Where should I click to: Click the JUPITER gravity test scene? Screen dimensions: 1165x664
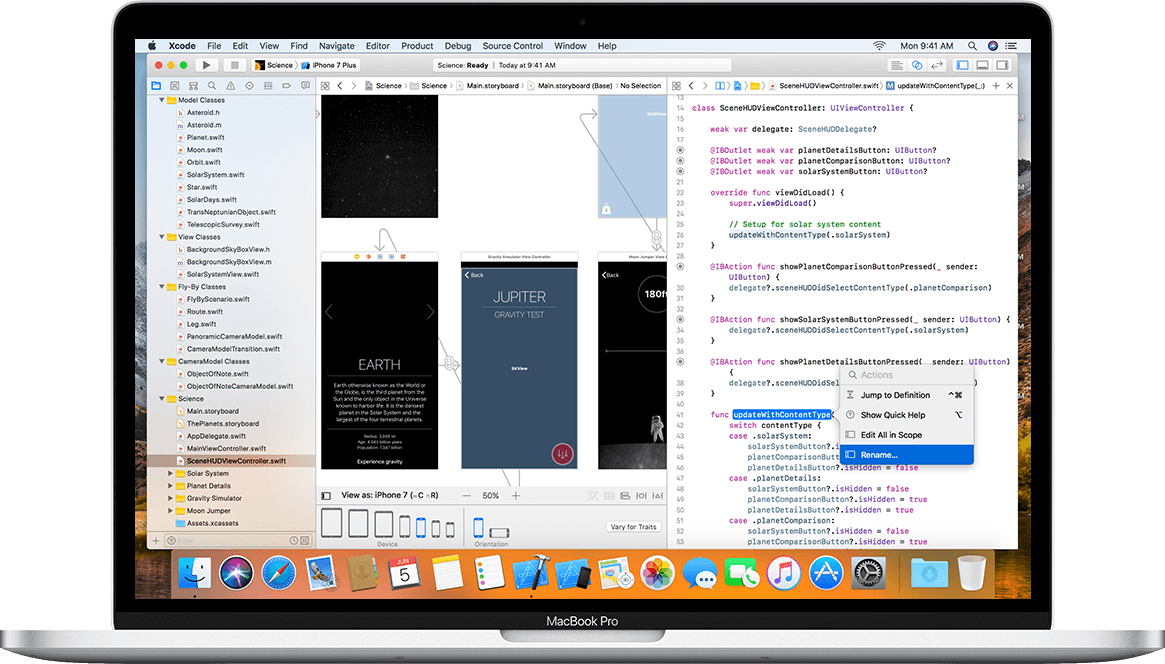[519, 360]
